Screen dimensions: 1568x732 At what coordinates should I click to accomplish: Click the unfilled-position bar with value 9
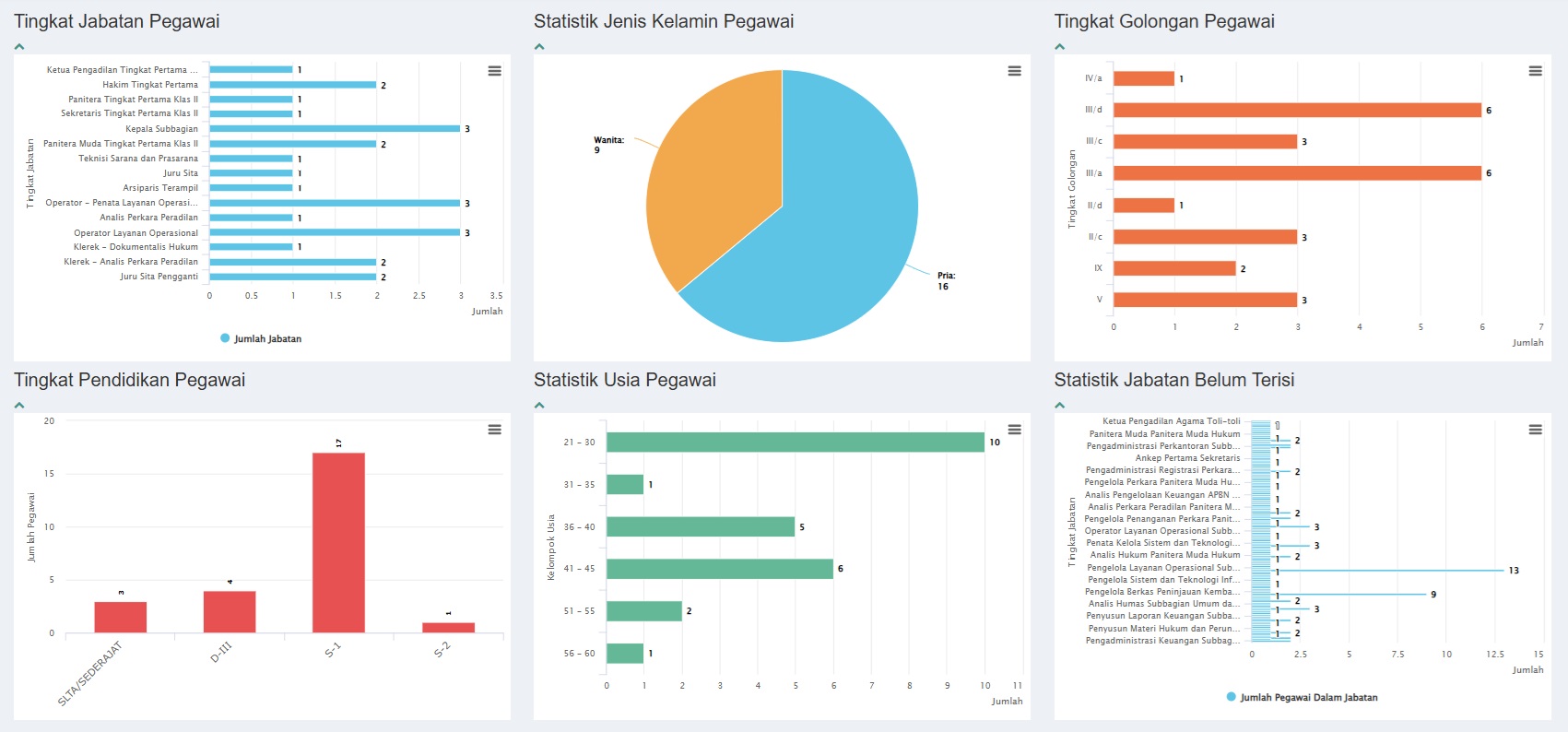point(1339,595)
